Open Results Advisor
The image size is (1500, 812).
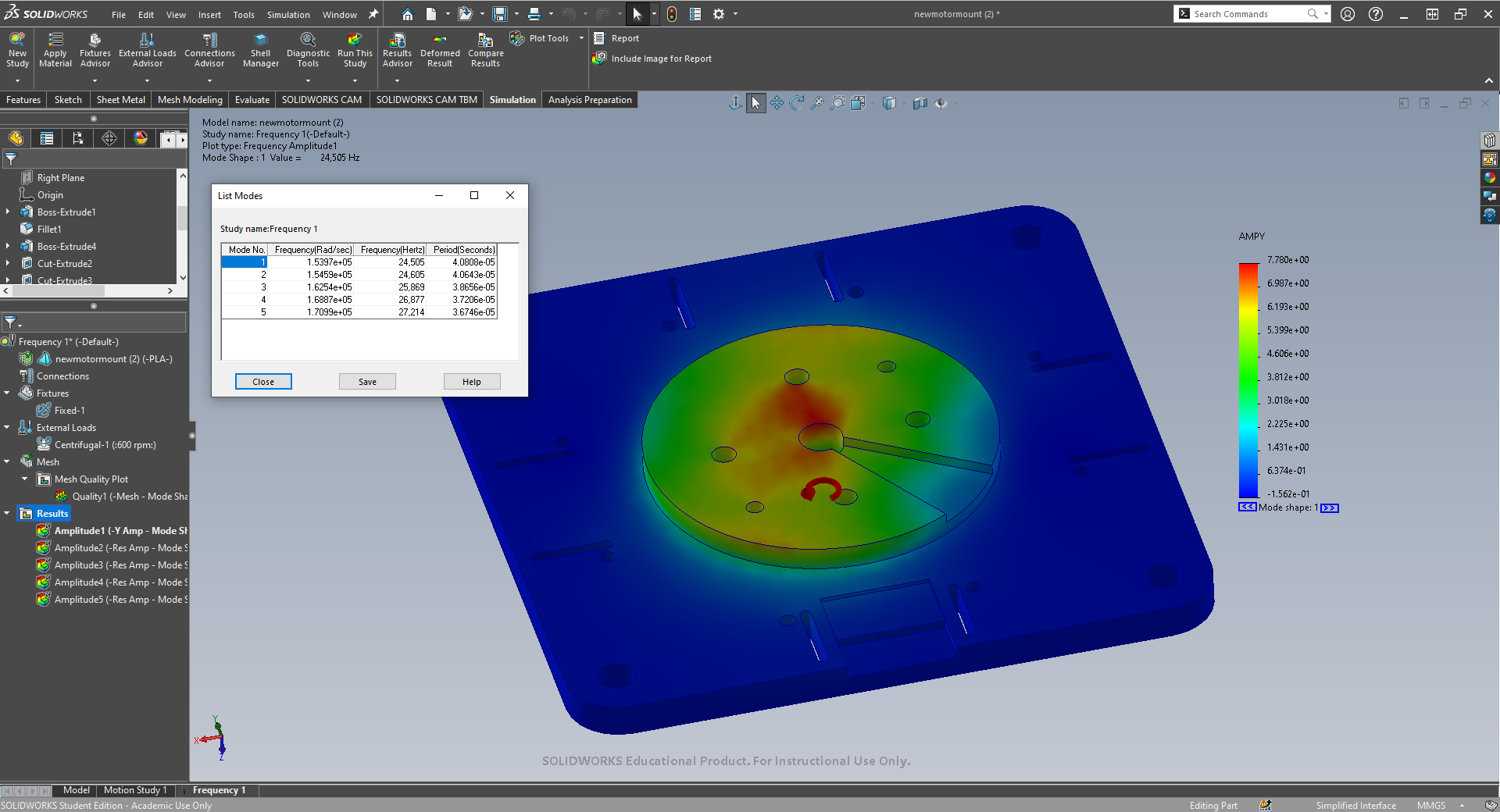(397, 50)
